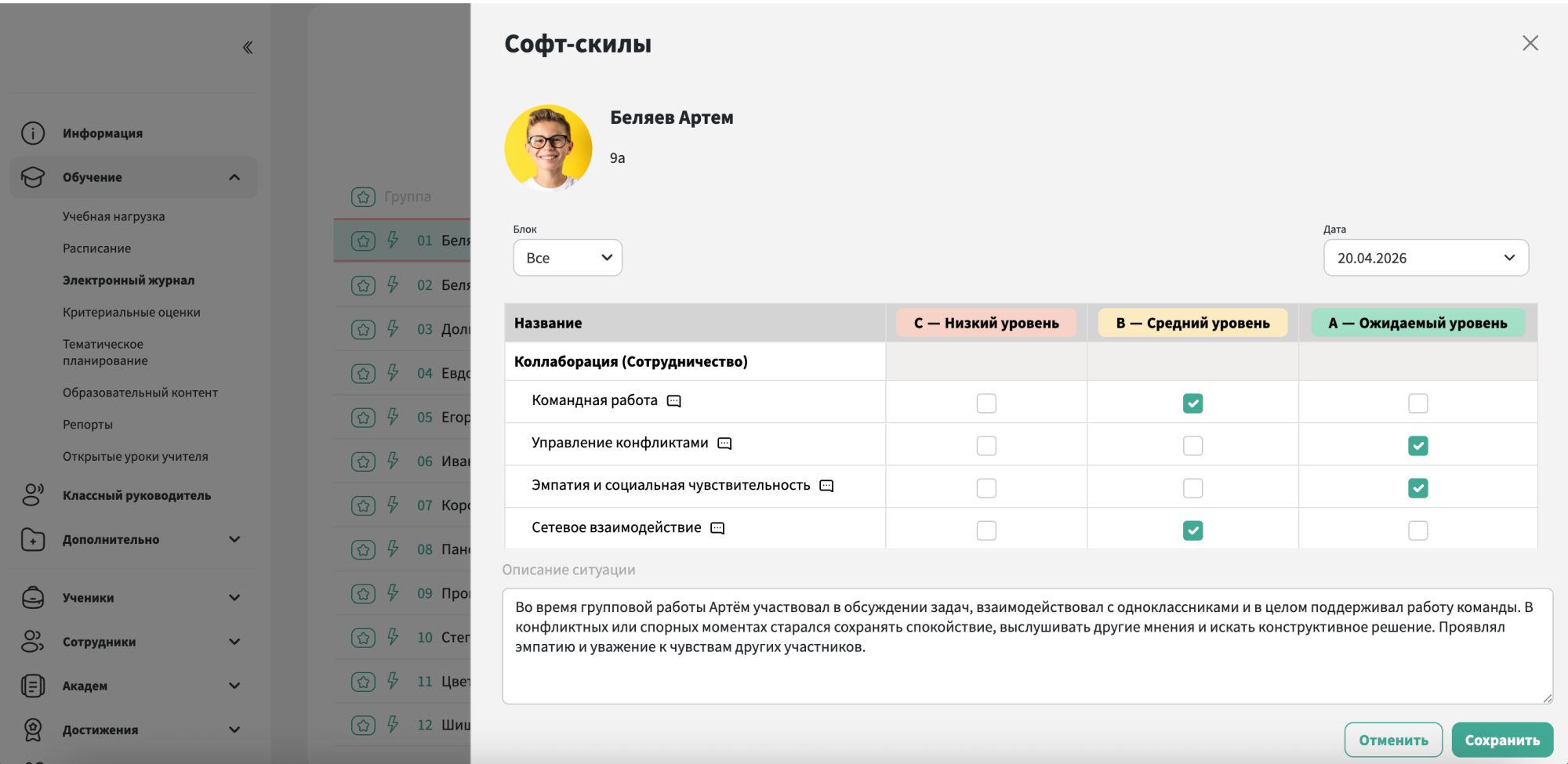Click lightning icon in row 05

pos(393,417)
